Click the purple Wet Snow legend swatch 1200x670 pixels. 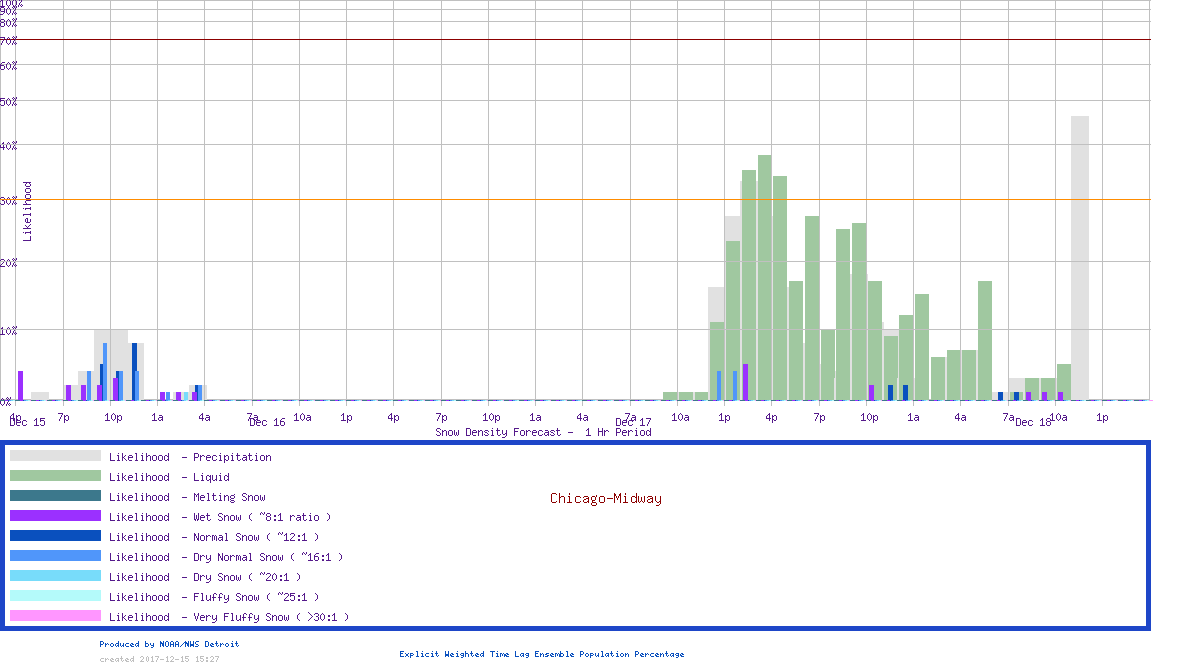click(x=55, y=517)
